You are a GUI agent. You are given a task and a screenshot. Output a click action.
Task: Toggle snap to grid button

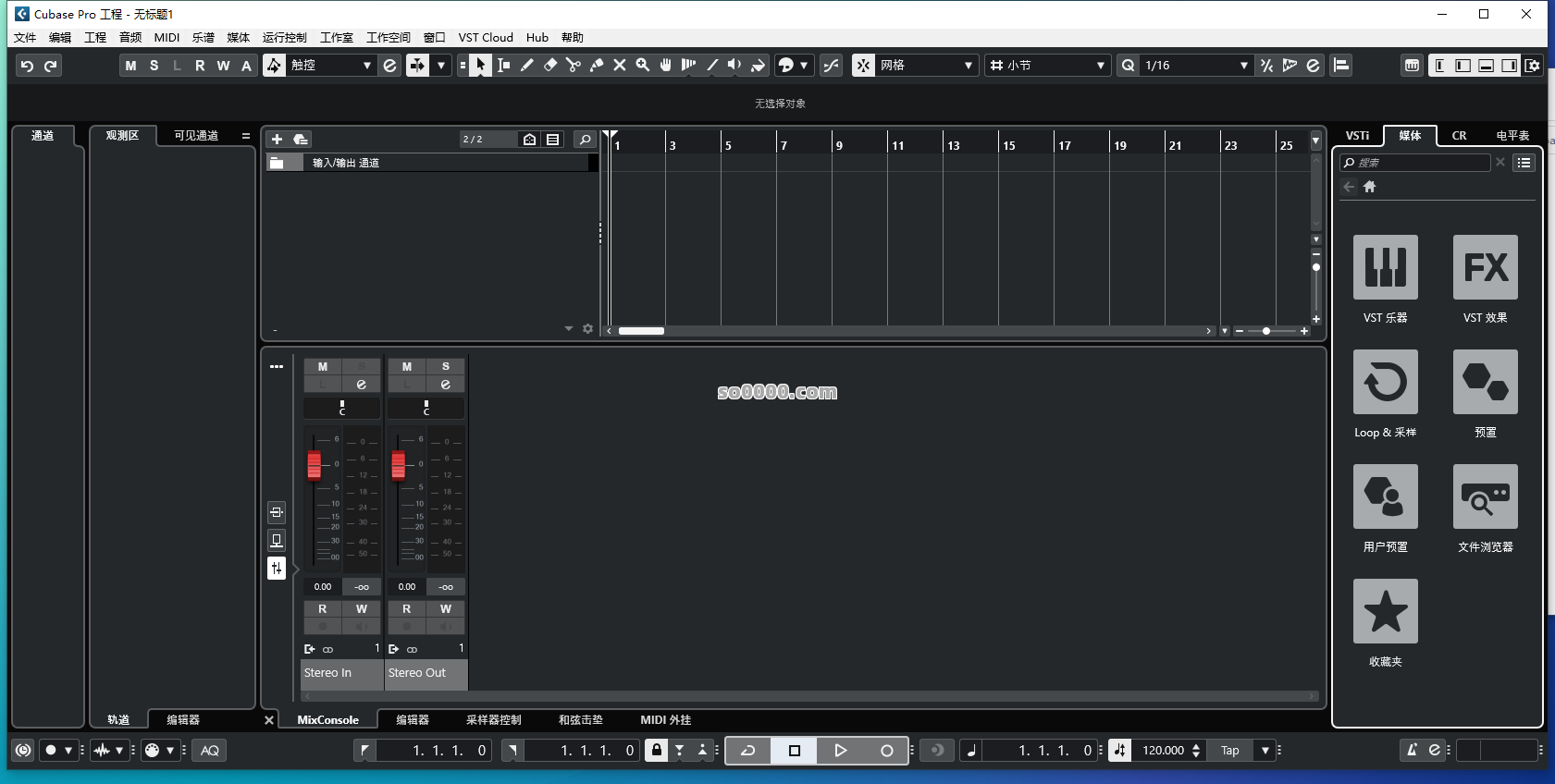863,65
